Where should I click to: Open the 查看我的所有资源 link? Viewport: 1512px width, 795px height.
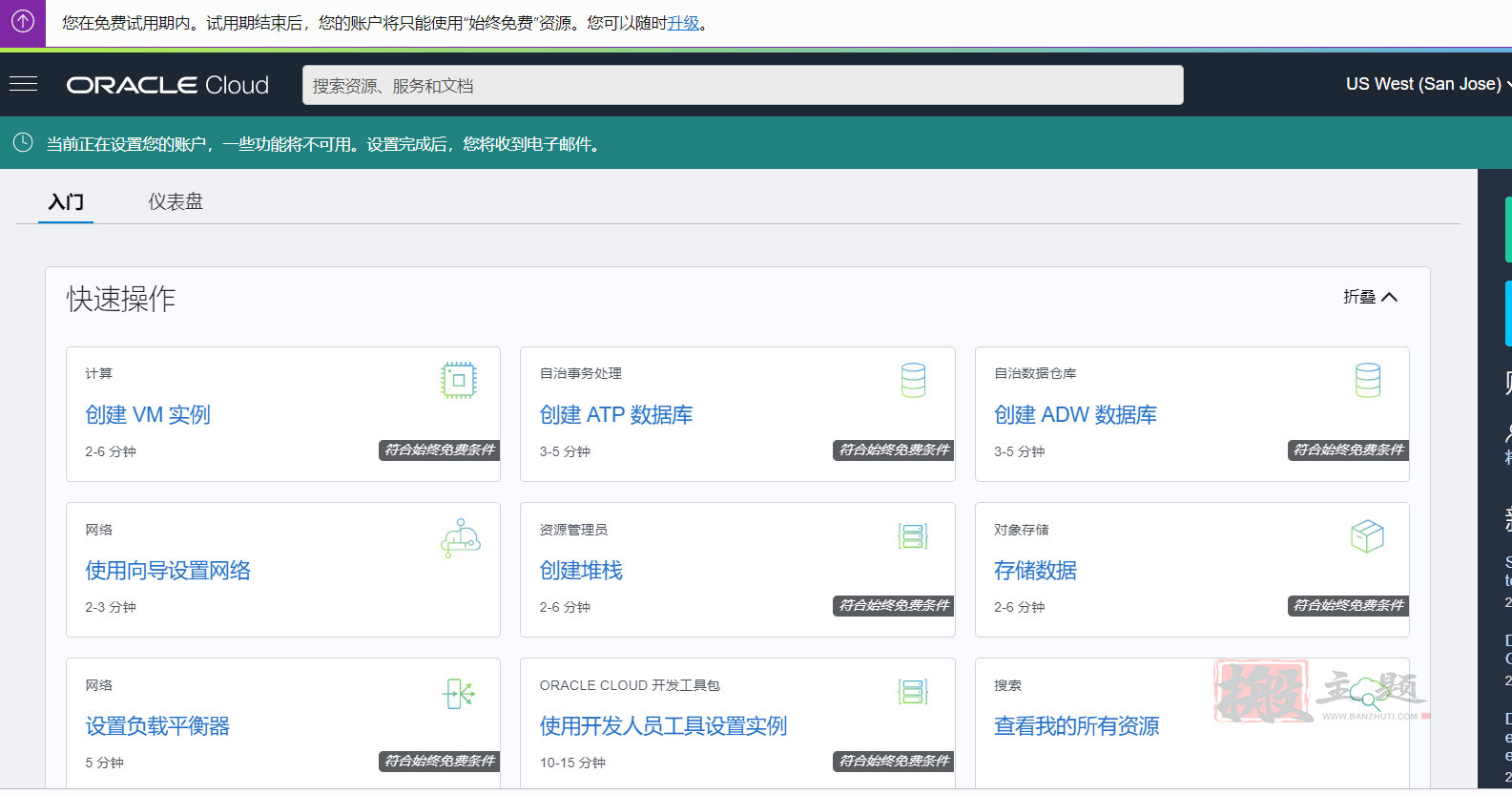tap(1076, 726)
